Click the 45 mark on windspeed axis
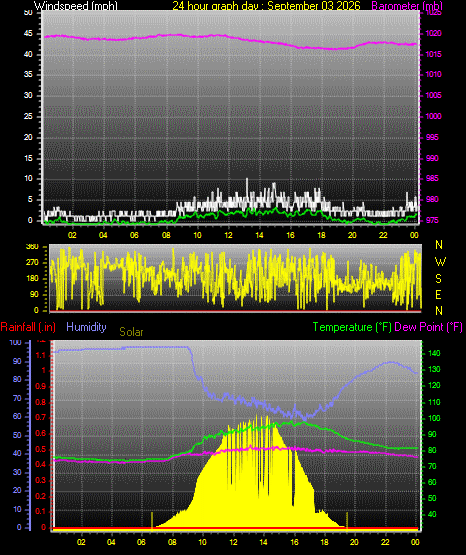Screen dimensions: 466x555 click(x=28, y=34)
